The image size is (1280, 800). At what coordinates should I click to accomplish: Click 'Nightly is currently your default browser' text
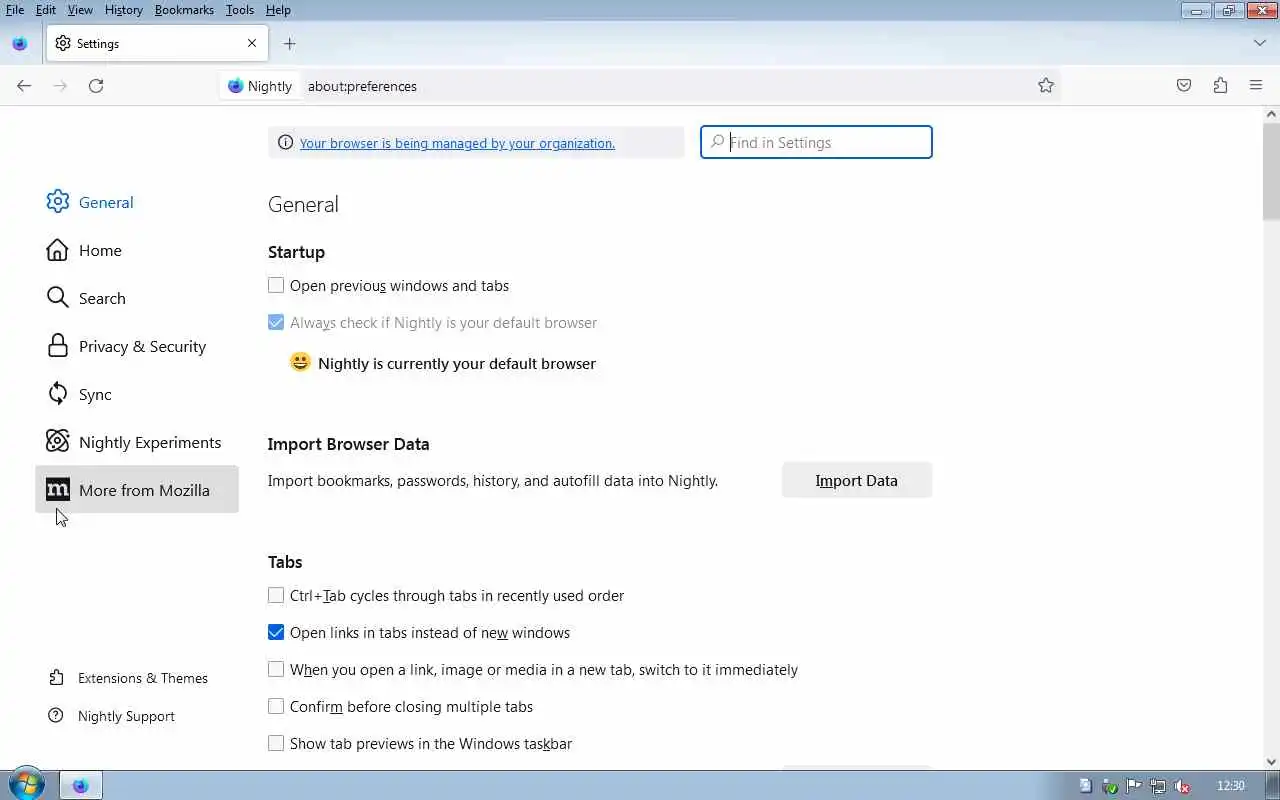(x=457, y=364)
